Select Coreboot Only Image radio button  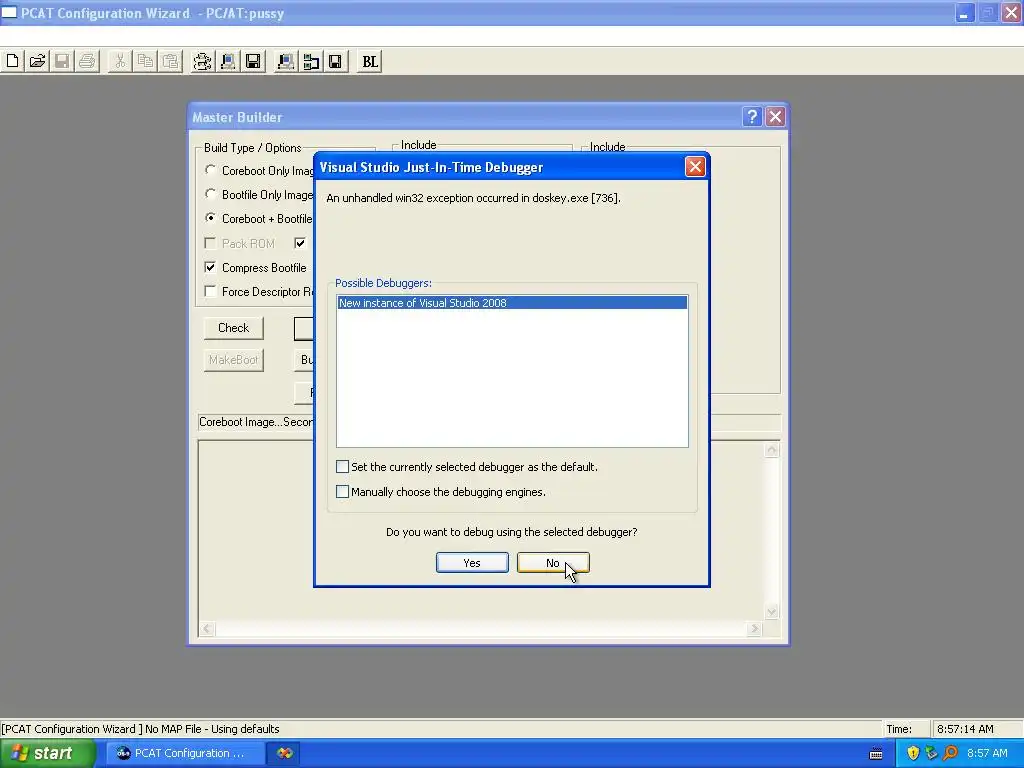[210, 170]
